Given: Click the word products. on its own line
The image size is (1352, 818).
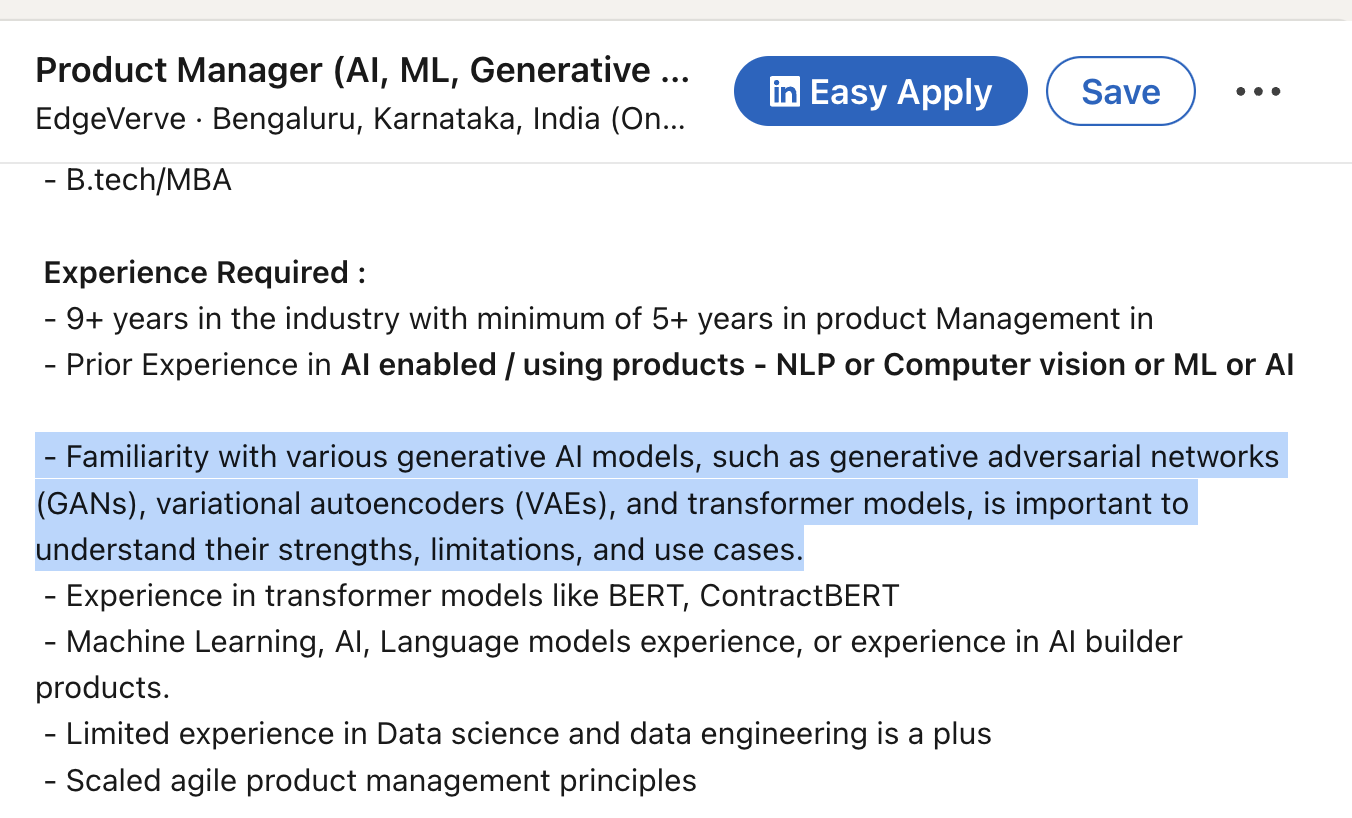Looking at the screenshot, I should (x=103, y=688).
